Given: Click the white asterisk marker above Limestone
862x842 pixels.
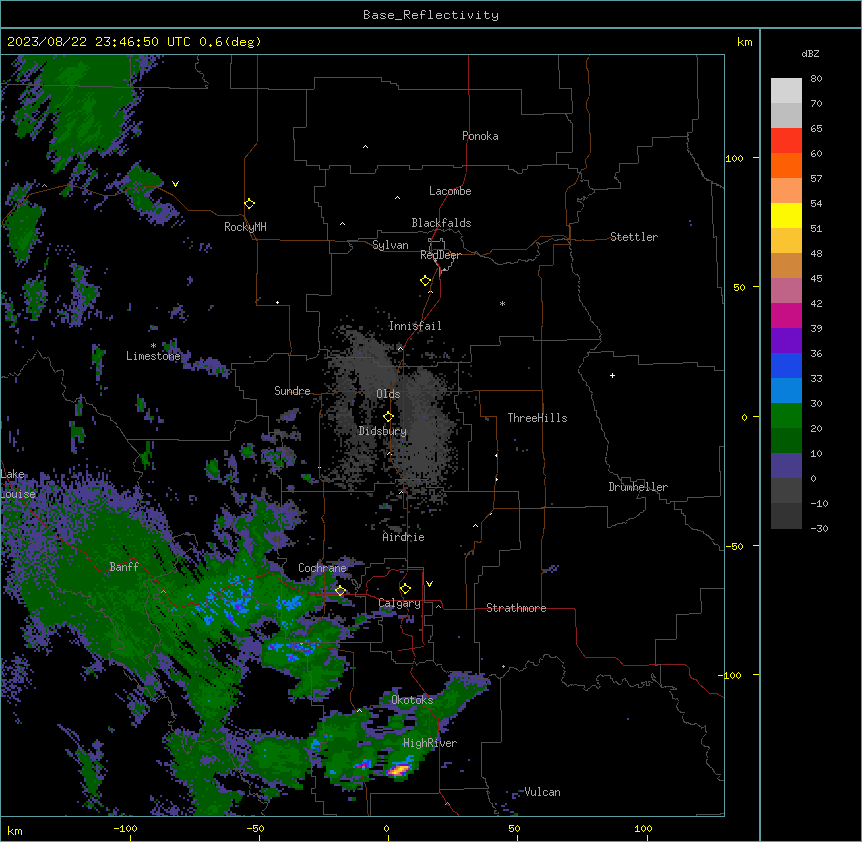Looking at the screenshot, I should [x=153, y=346].
